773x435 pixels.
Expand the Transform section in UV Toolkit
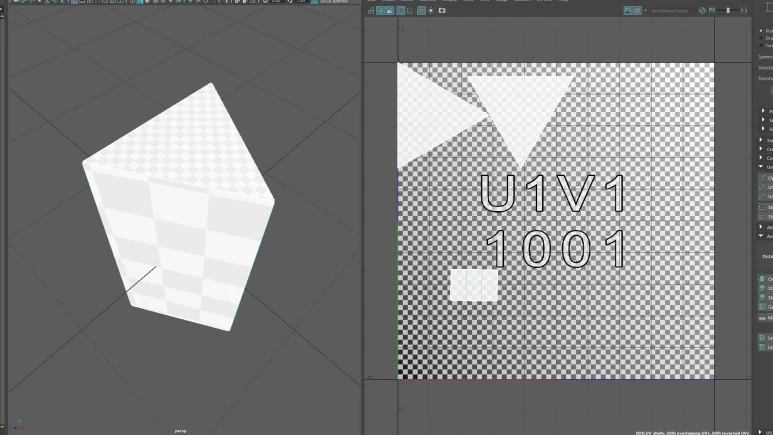pos(763,141)
